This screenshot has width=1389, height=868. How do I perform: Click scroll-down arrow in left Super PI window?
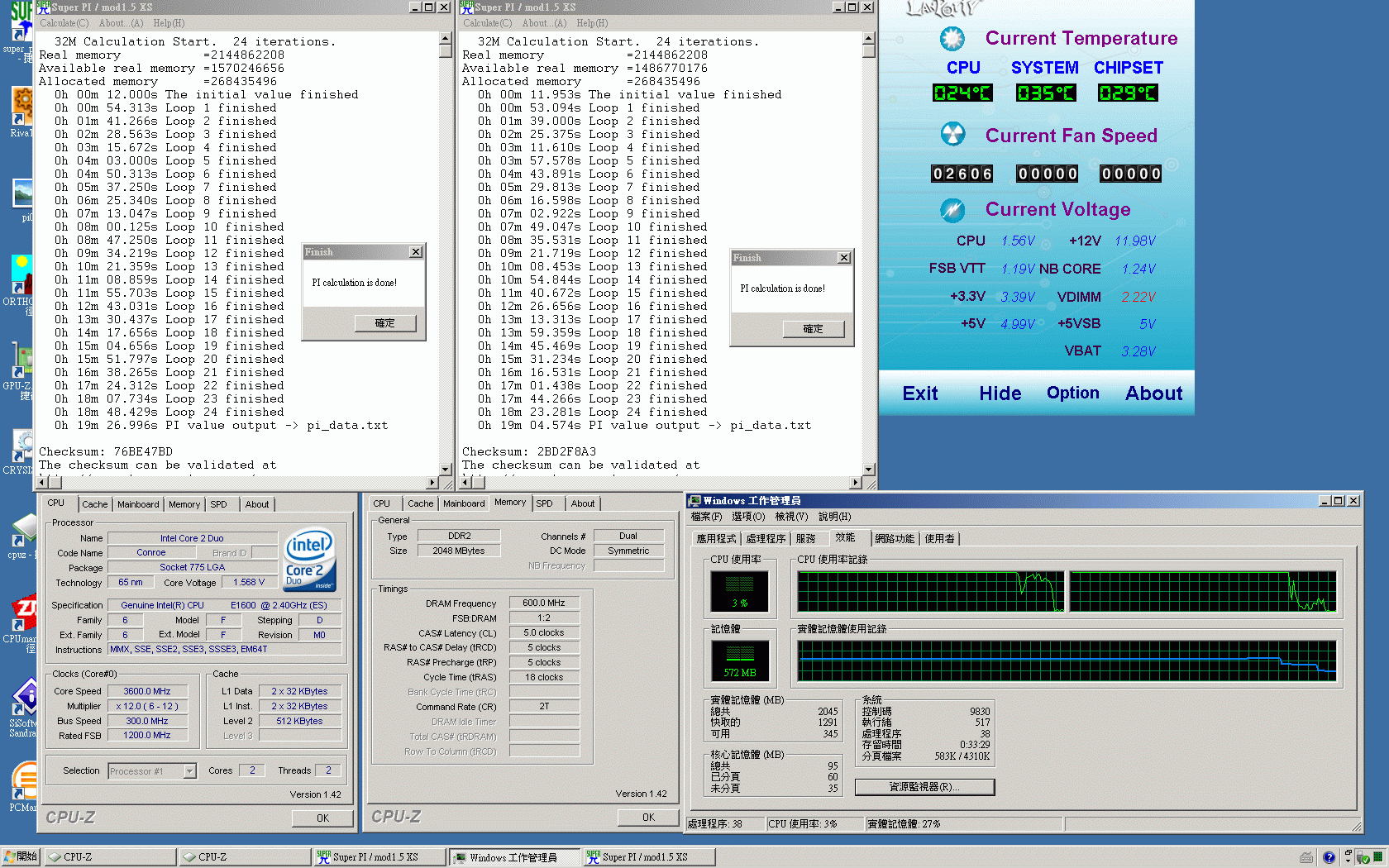tap(445, 469)
